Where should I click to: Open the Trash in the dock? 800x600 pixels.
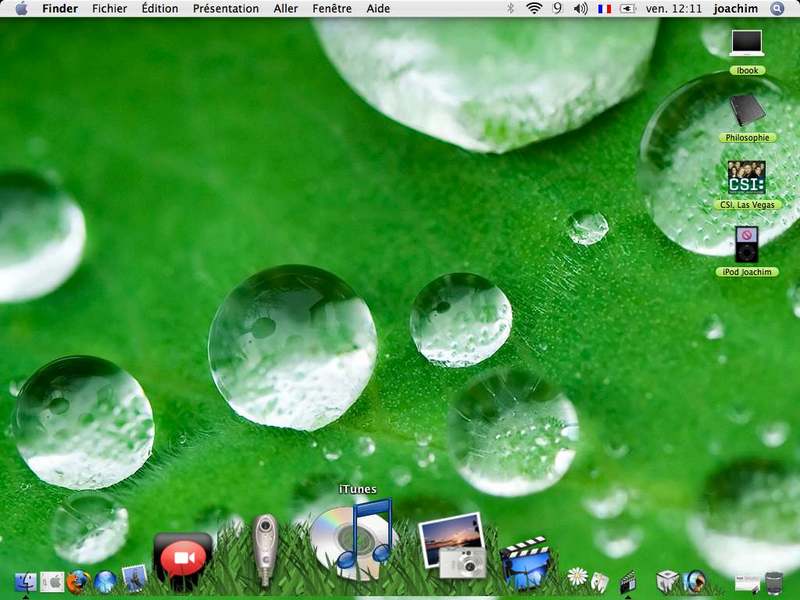pyautogui.click(x=773, y=582)
